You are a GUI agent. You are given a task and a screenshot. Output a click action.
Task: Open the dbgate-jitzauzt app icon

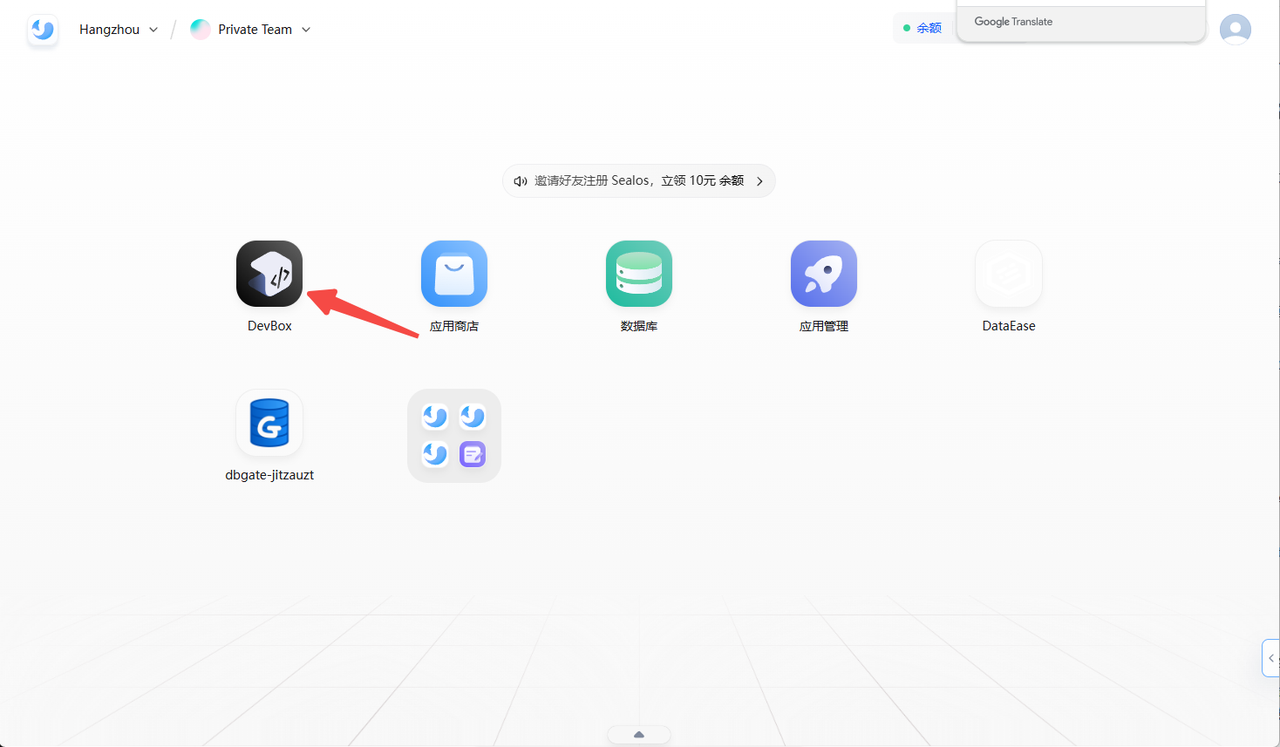(x=269, y=422)
